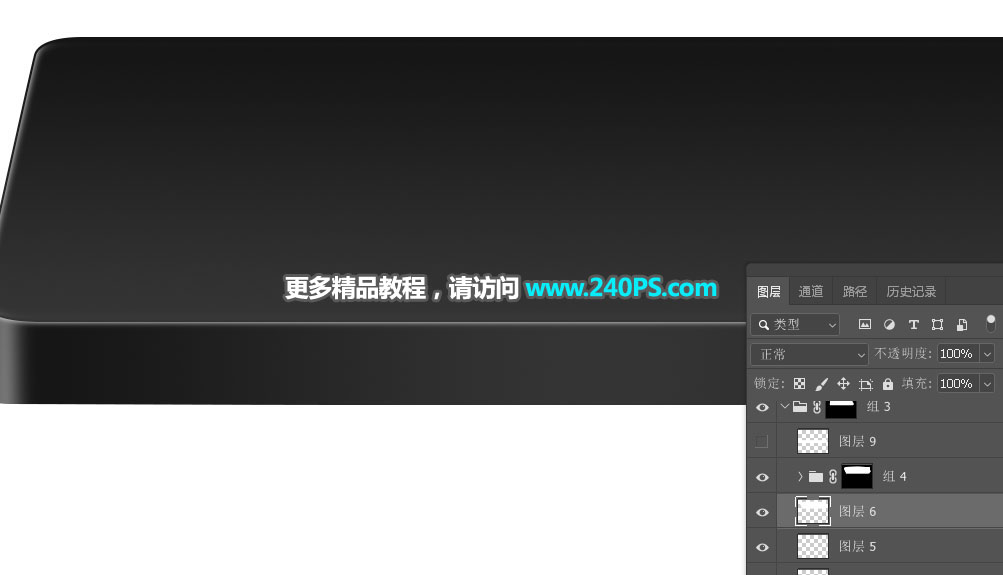Click the 组 3 folder icon
The image size is (1003, 575).
[x=800, y=406]
